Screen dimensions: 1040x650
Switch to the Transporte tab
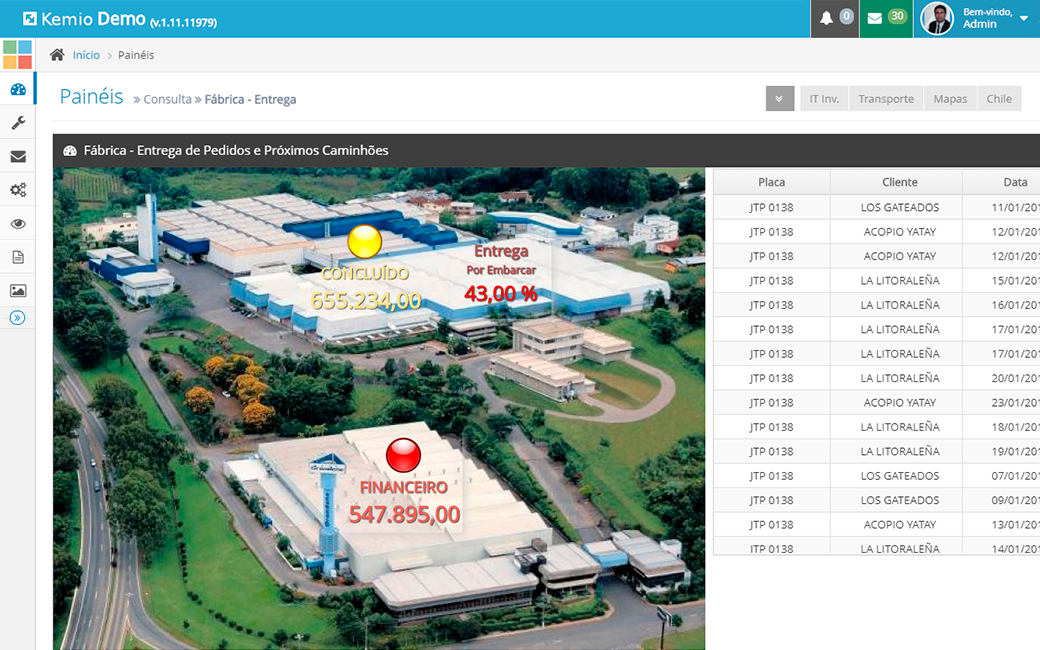(886, 99)
